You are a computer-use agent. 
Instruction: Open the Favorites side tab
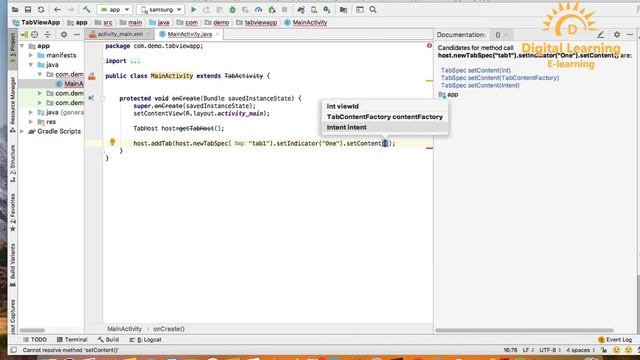coord(13,212)
